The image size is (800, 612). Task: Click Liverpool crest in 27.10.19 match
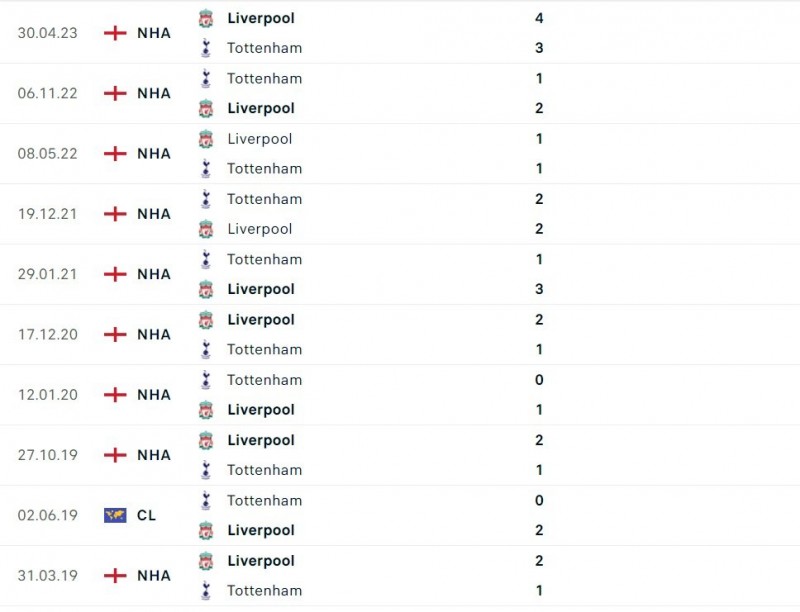coord(205,440)
